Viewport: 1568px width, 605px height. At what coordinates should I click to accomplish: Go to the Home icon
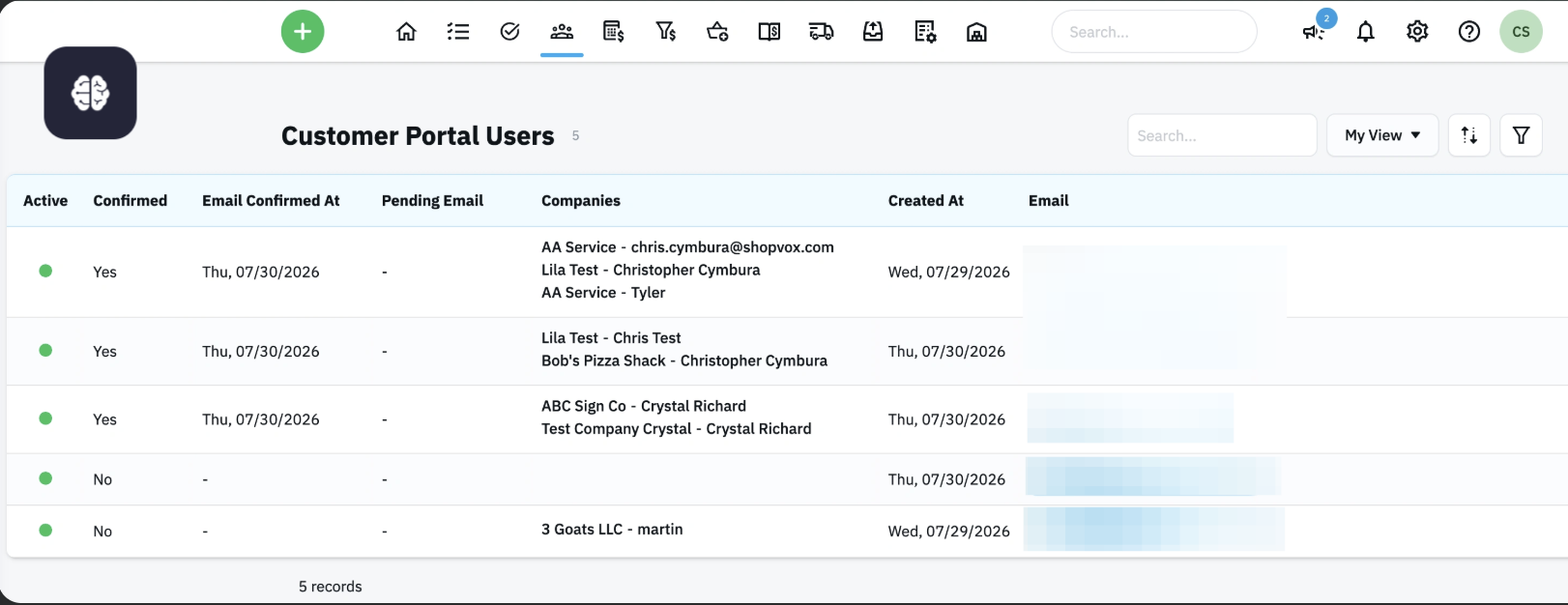406,32
